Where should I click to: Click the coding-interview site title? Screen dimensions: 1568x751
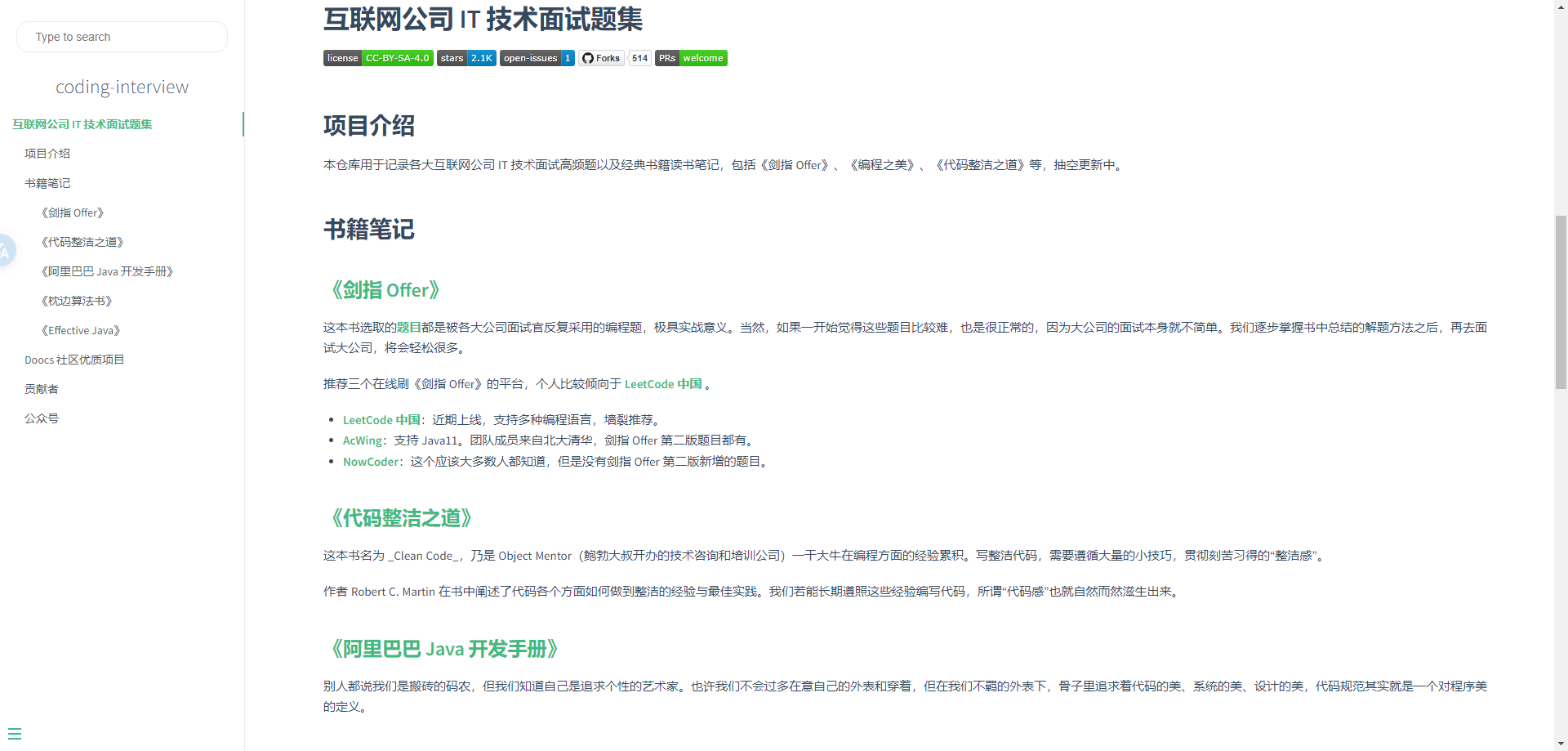[x=122, y=87]
